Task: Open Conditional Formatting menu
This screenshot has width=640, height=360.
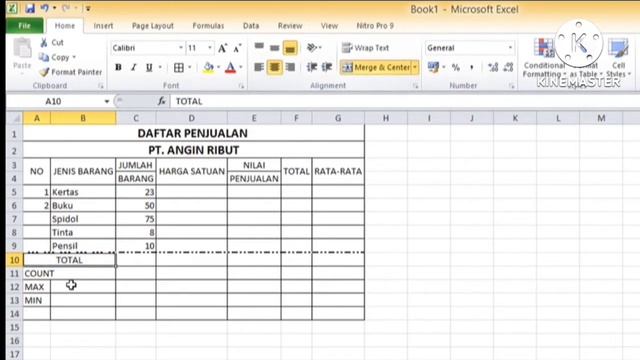Action: [x=544, y=58]
